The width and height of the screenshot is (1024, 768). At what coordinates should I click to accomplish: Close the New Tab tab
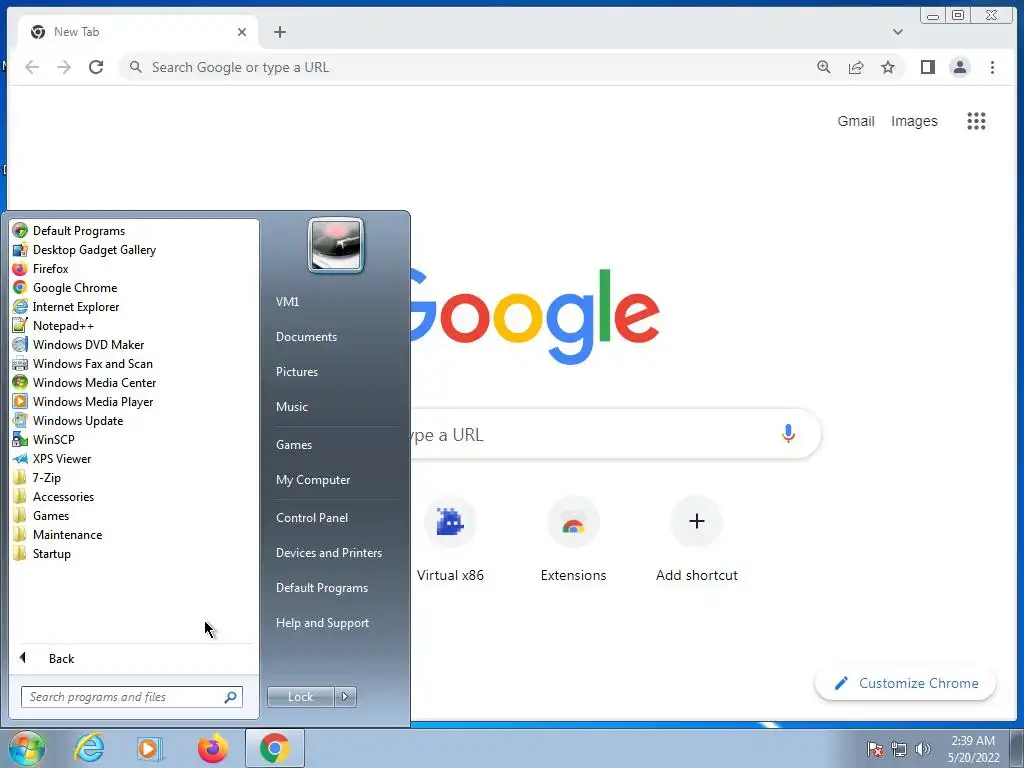pos(242,32)
